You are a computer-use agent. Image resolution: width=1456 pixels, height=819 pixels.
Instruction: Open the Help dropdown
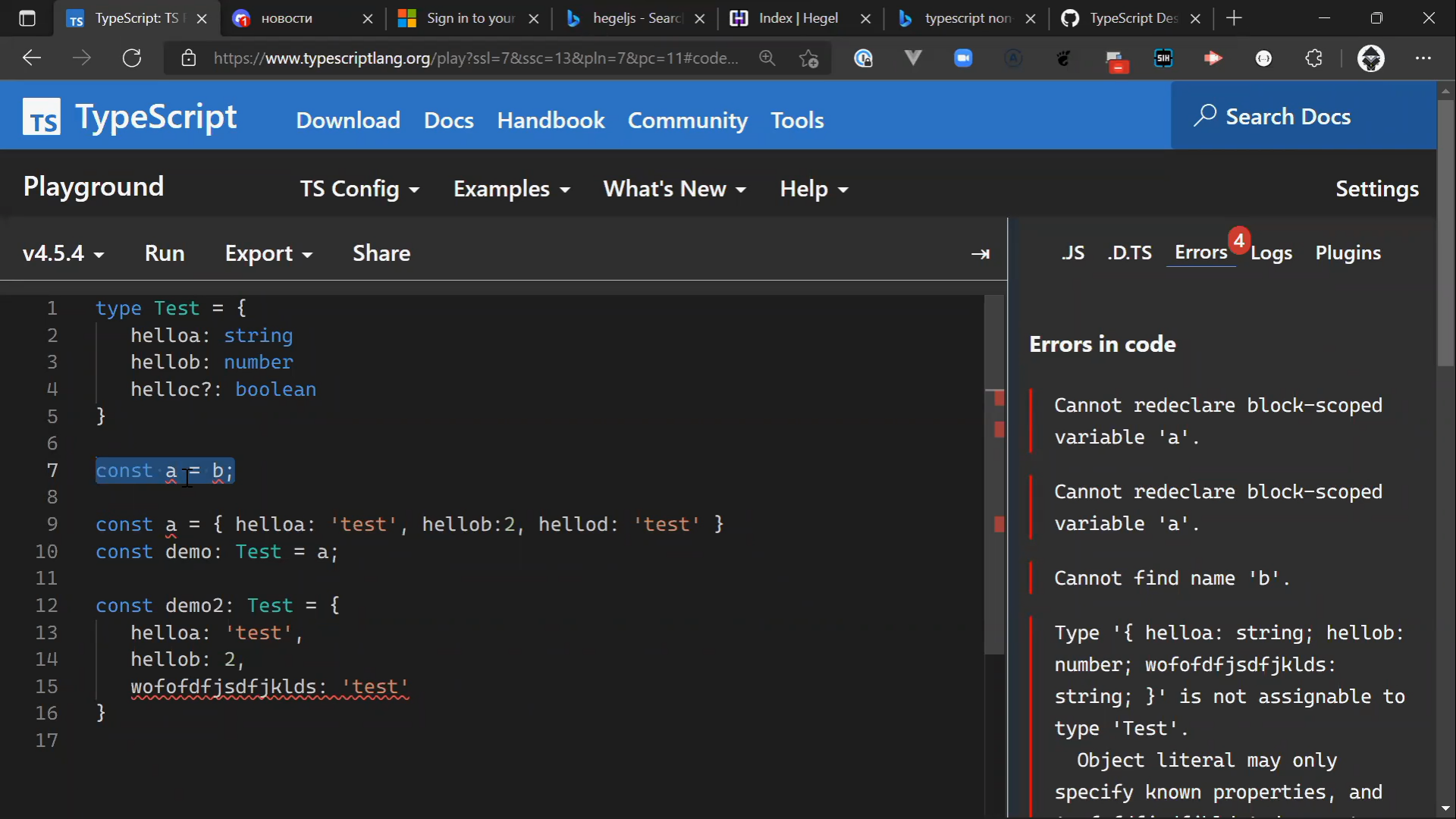[x=814, y=189]
